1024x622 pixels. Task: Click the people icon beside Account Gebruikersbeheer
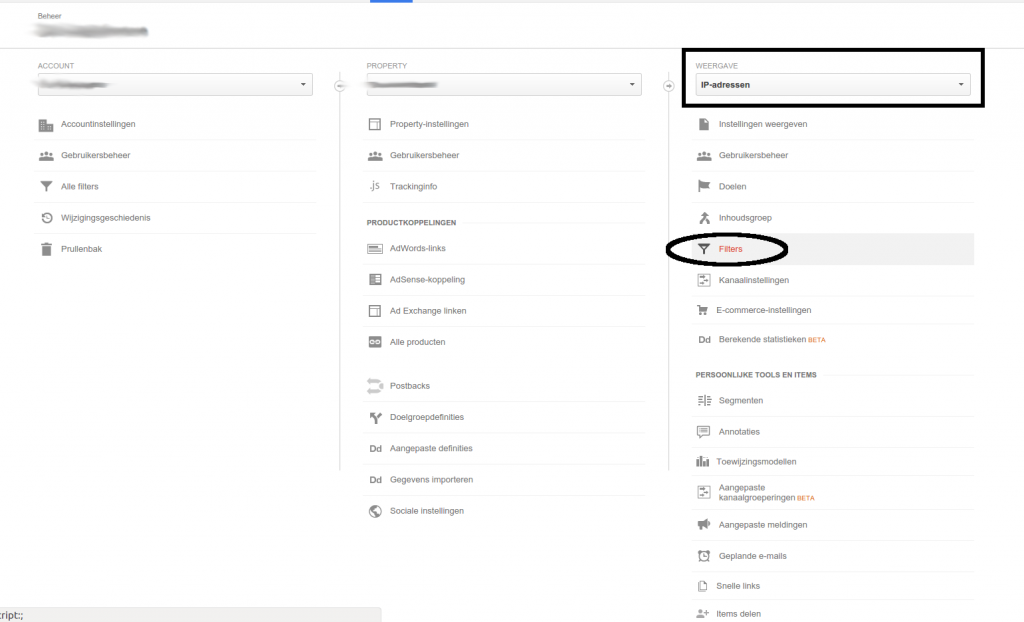coord(46,156)
